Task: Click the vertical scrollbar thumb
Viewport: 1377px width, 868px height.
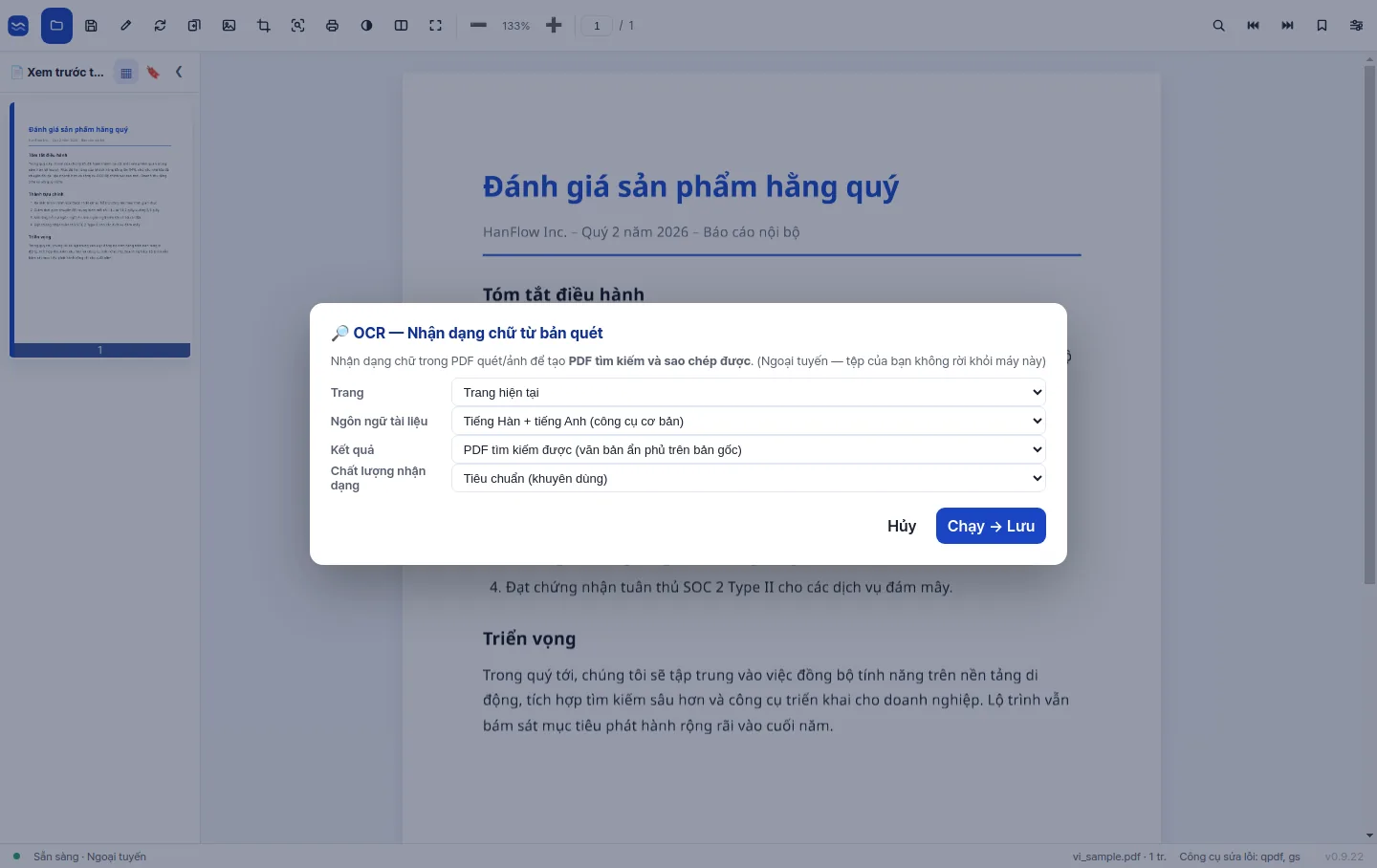Action: (x=1369, y=325)
